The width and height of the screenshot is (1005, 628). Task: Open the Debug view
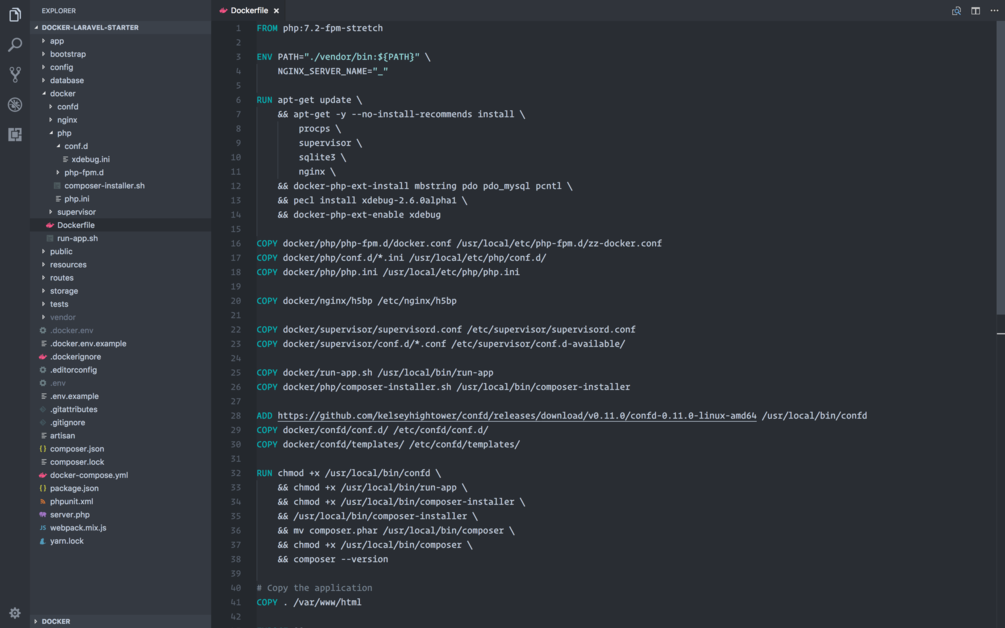[14, 104]
